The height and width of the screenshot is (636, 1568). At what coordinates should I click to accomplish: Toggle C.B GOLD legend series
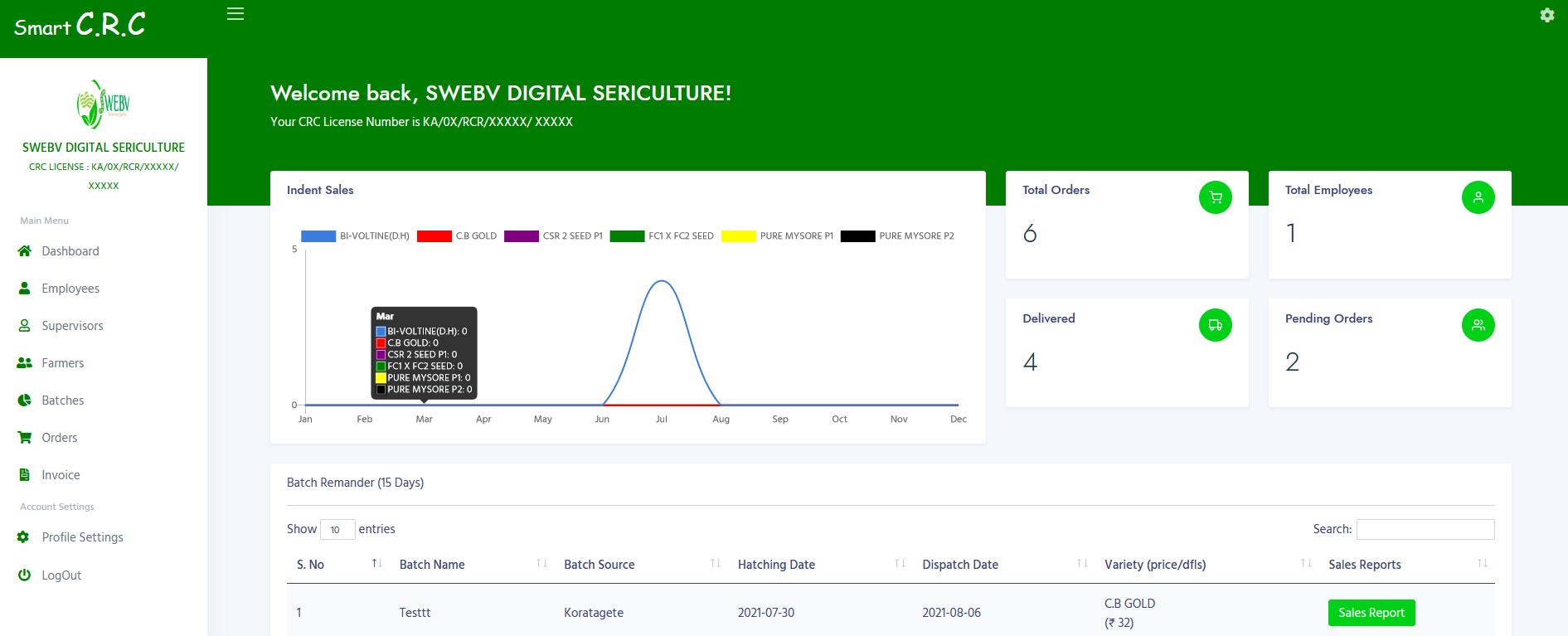pyautogui.click(x=457, y=236)
